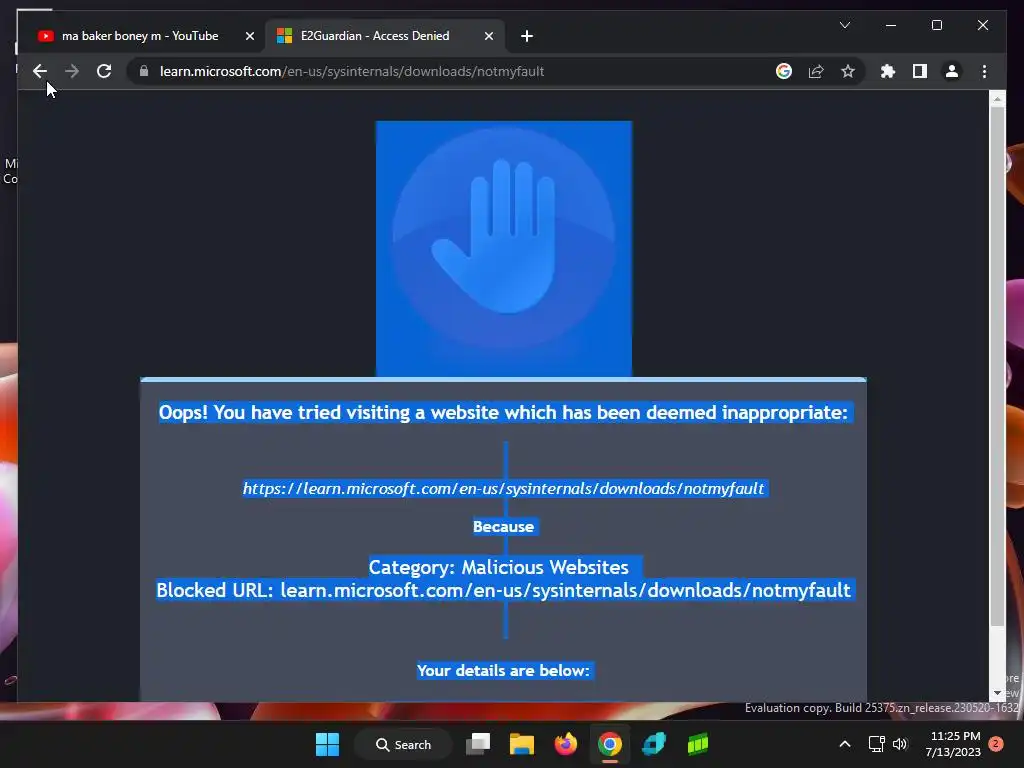Open a new browser tab
The width and height of the screenshot is (1024, 768).
point(527,36)
